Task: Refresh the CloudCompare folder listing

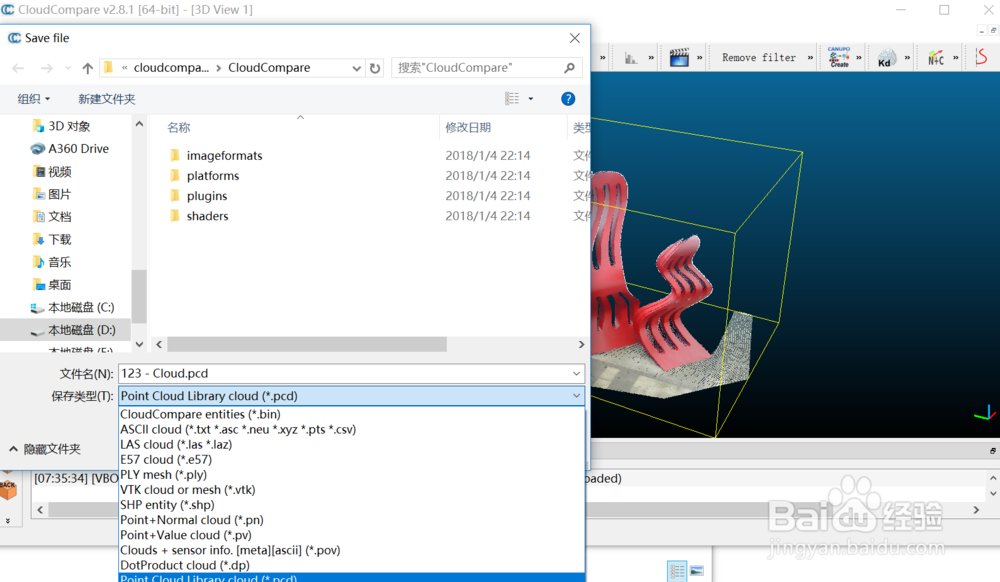Action: (x=375, y=68)
